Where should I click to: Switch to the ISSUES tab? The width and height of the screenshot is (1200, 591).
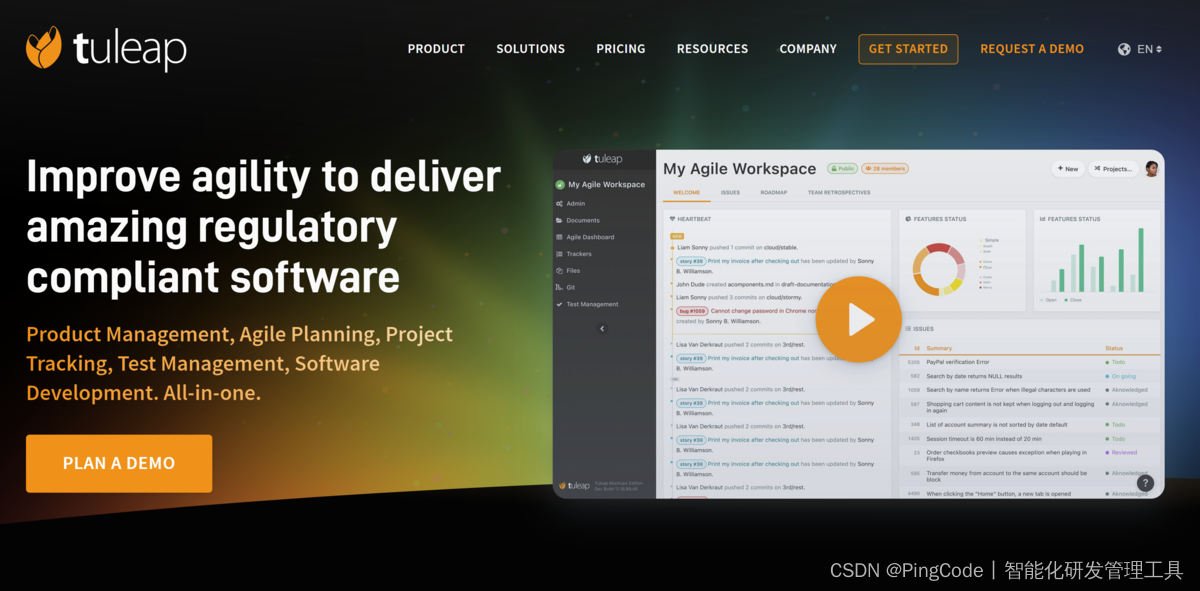[731, 192]
